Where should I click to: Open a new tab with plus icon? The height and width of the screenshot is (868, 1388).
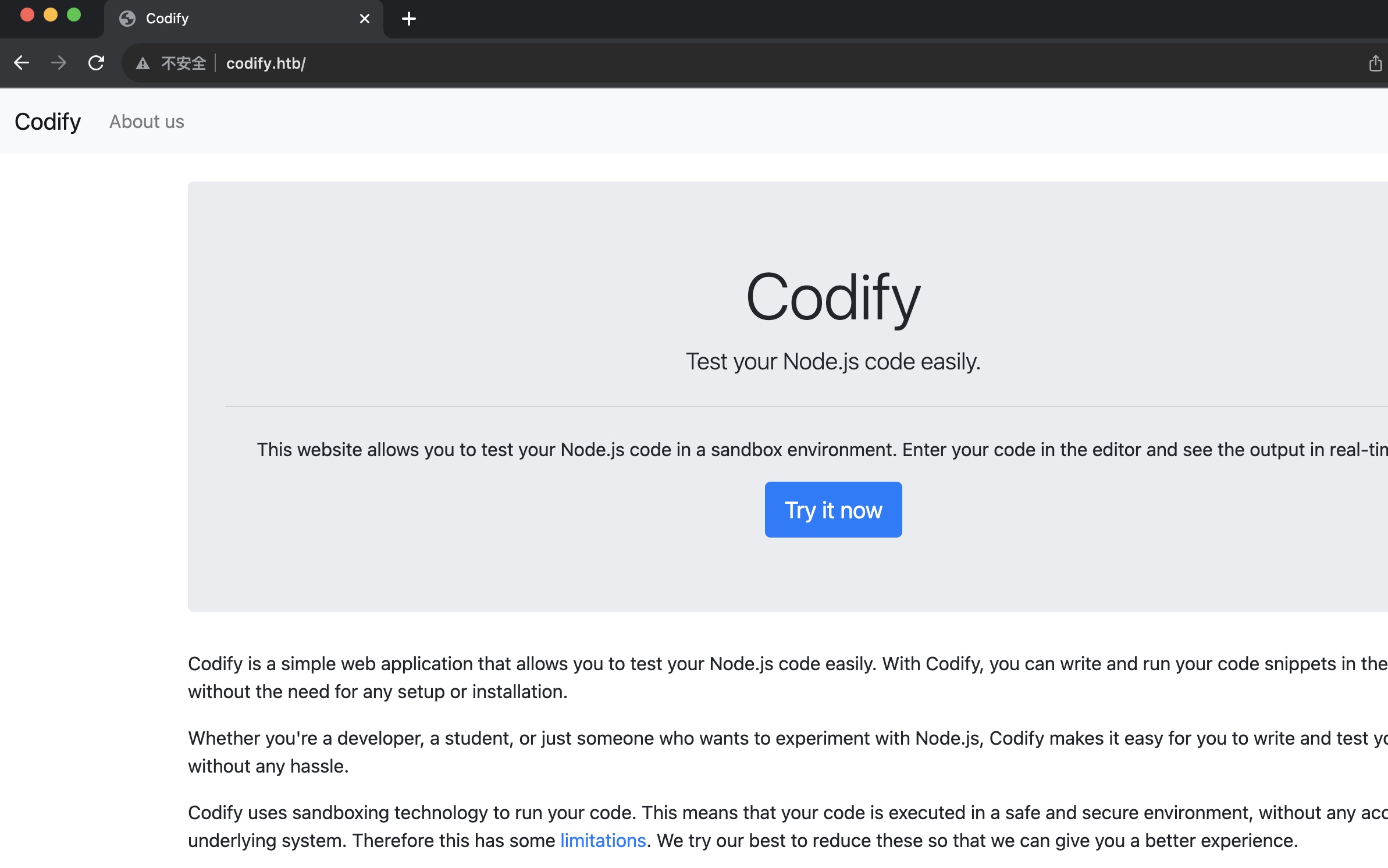(409, 19)
